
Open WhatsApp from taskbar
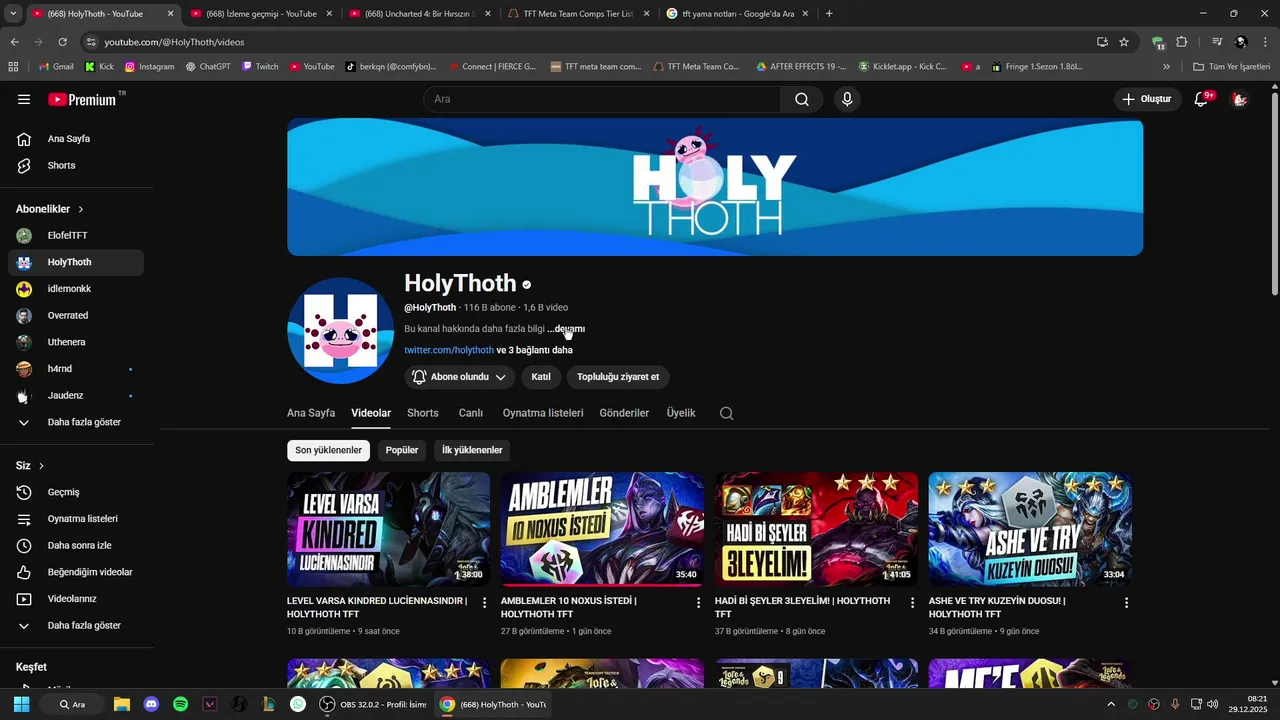(298, 704)
